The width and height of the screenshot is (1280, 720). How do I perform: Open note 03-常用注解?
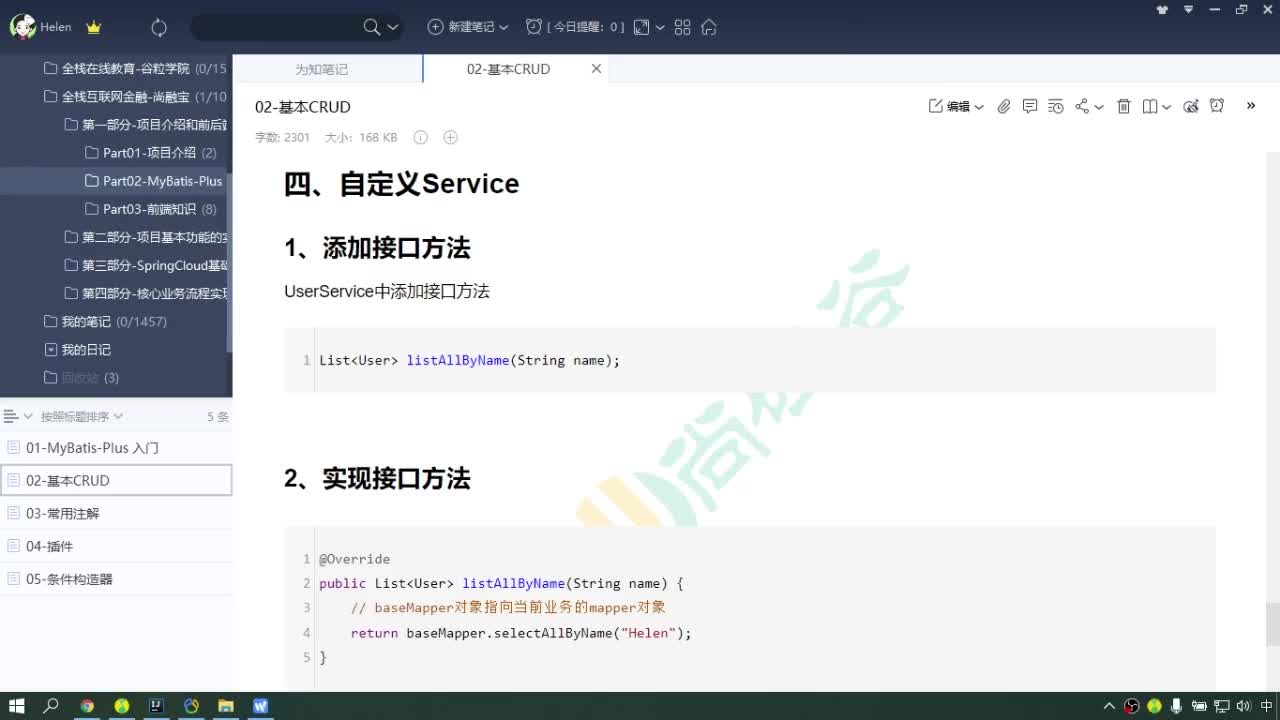pyautogui.click(x=116, y=513)
